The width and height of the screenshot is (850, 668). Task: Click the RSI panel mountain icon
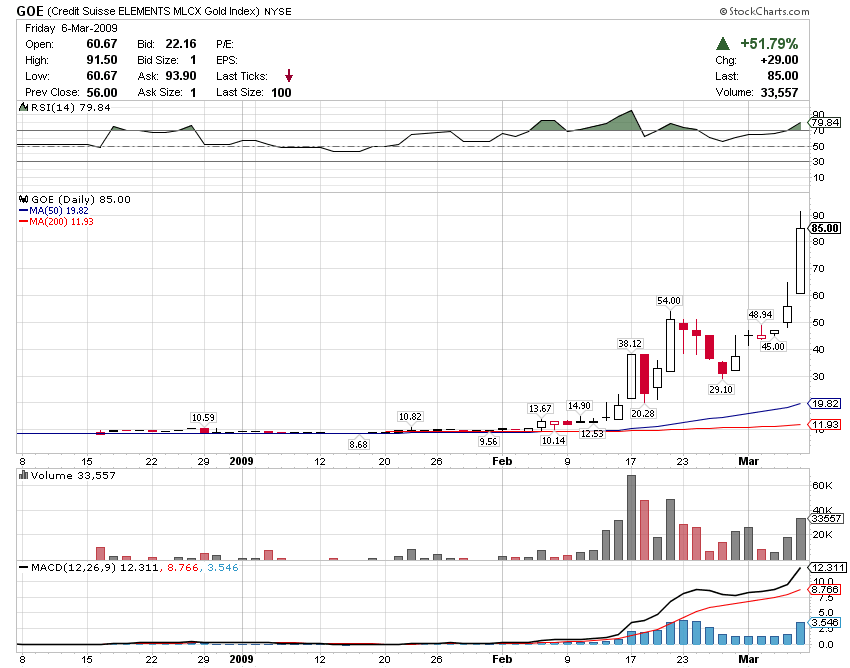[x=23, y=107]
